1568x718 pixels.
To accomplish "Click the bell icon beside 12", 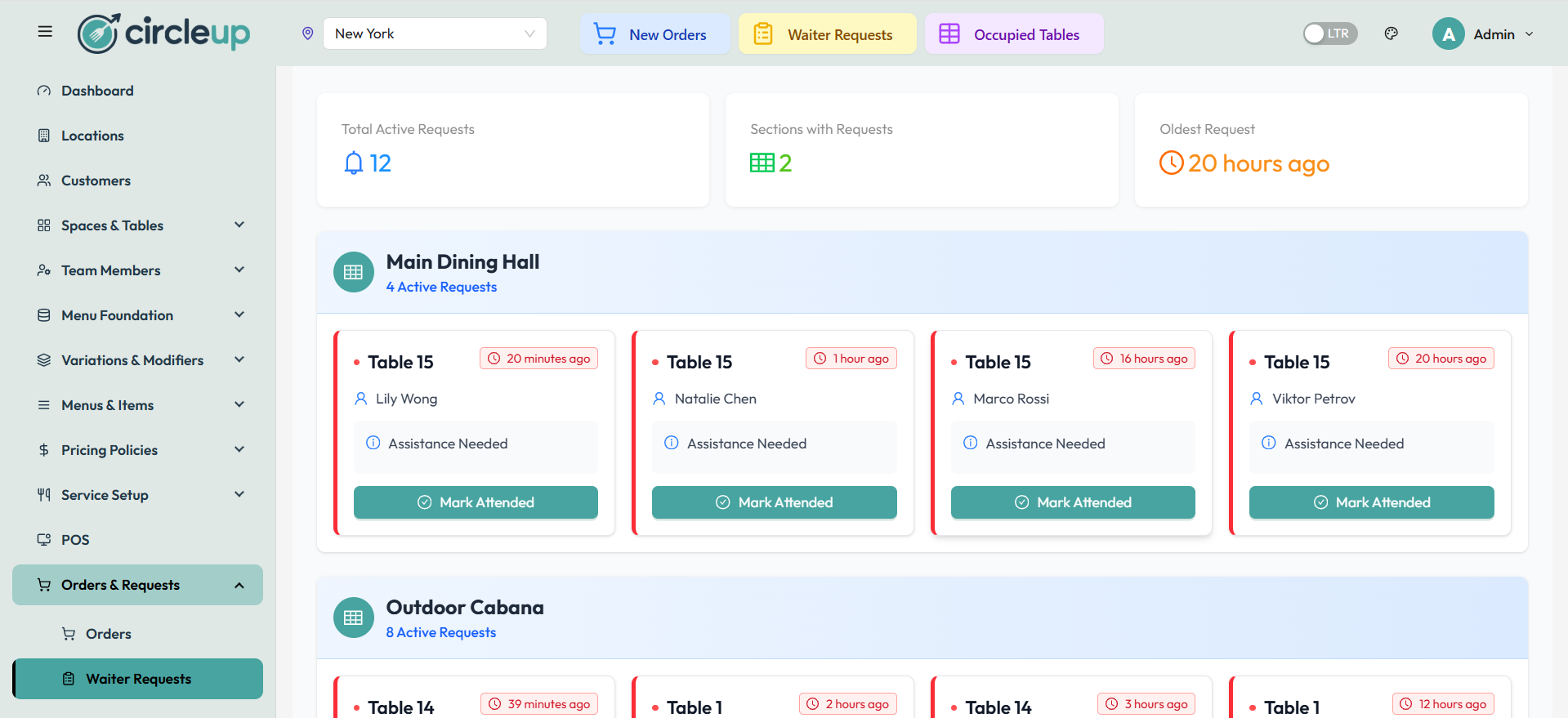I will [353, 163].
